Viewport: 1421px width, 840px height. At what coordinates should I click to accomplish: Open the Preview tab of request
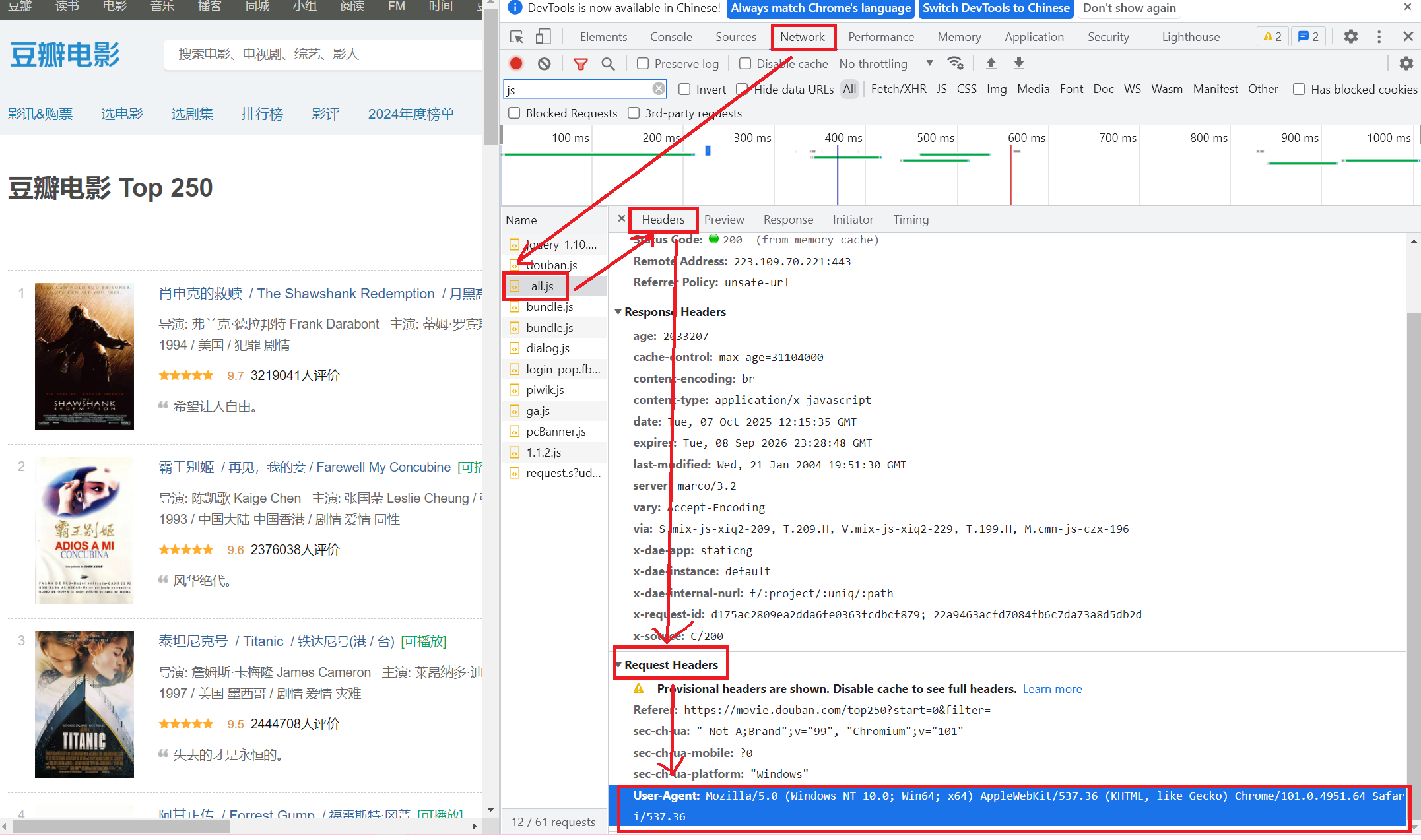point(723,220)
